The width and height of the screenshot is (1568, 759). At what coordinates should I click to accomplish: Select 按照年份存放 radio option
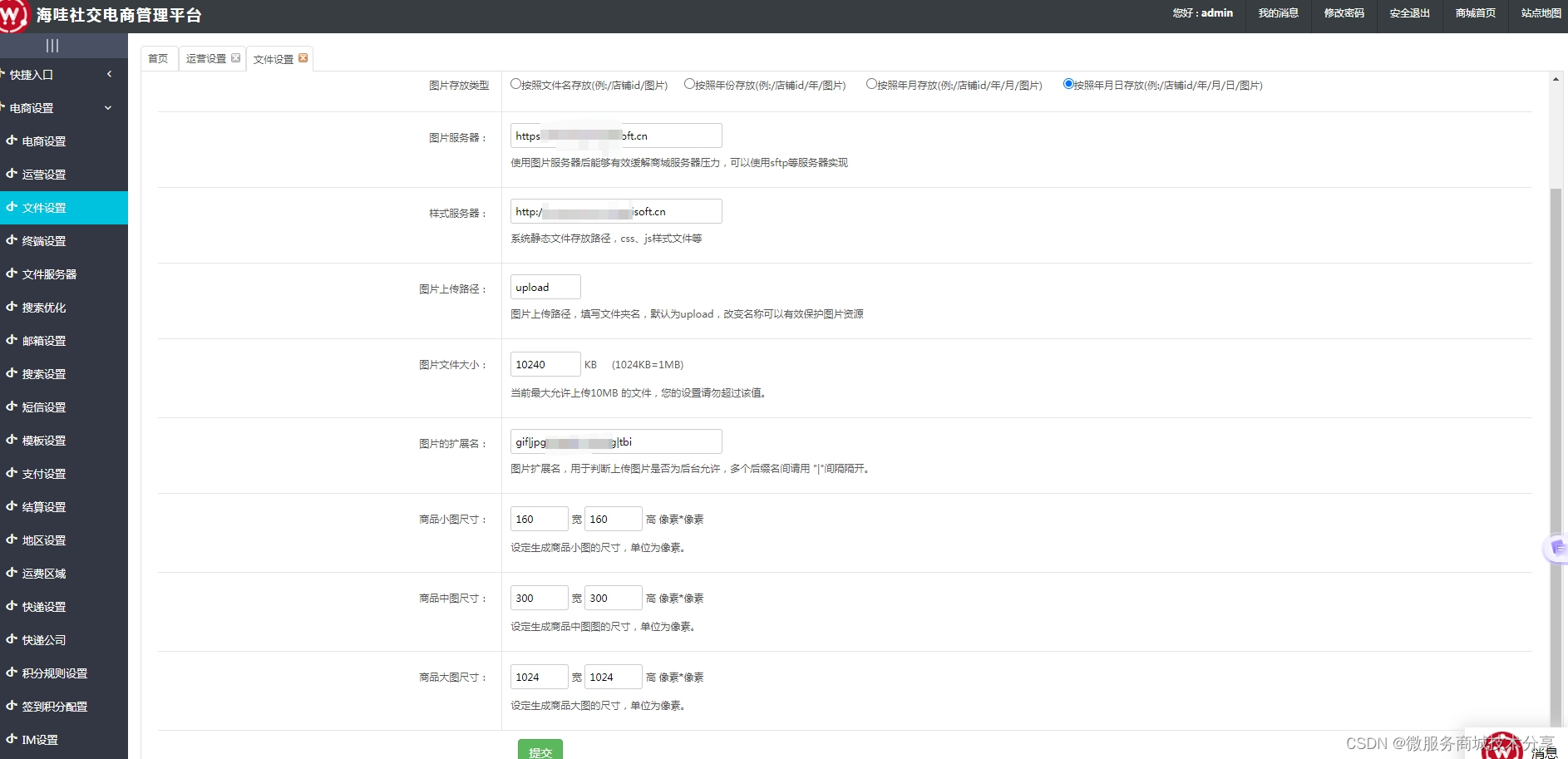pos(689,84)
